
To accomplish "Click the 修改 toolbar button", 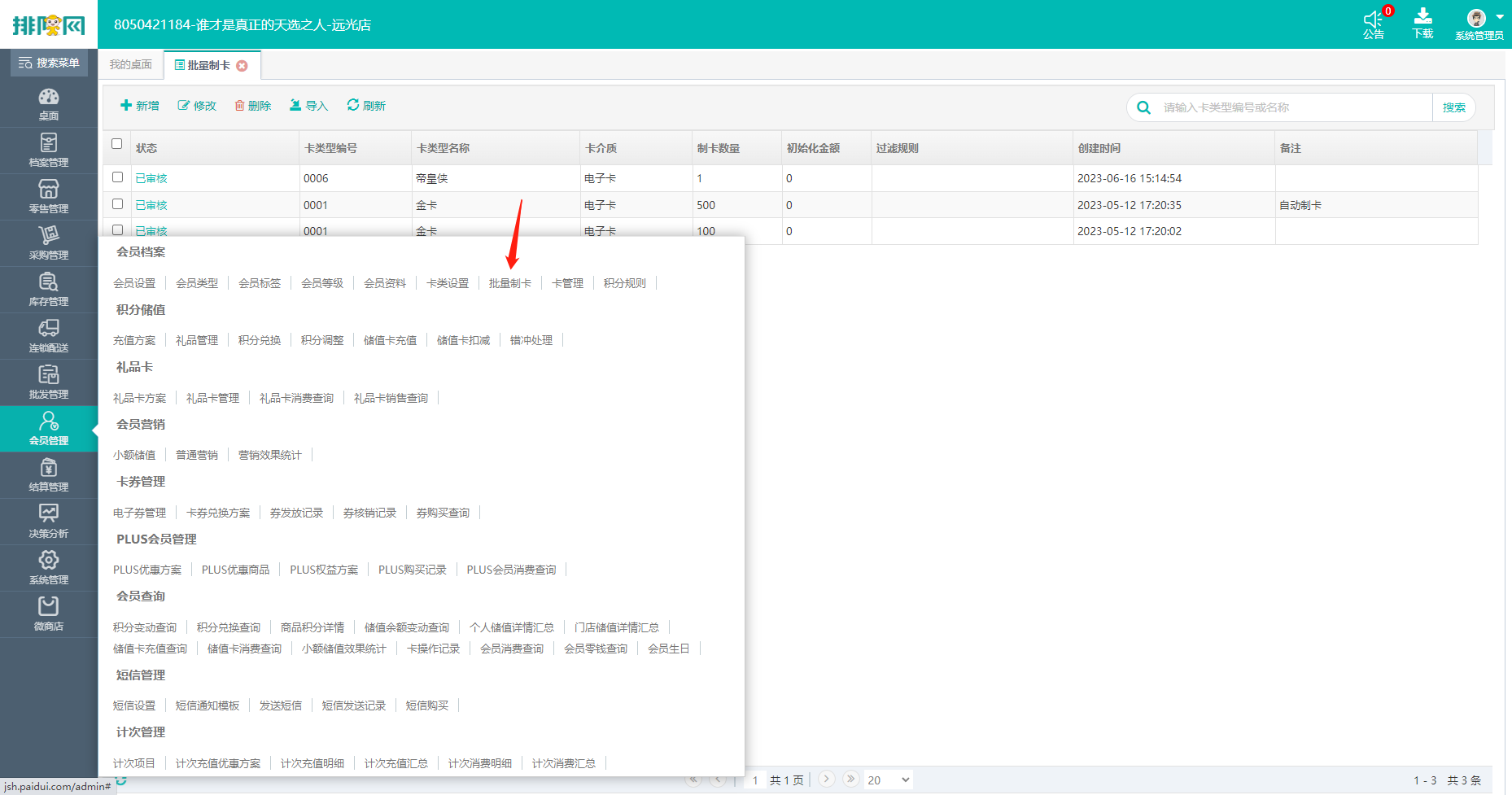I will [197, 106].
